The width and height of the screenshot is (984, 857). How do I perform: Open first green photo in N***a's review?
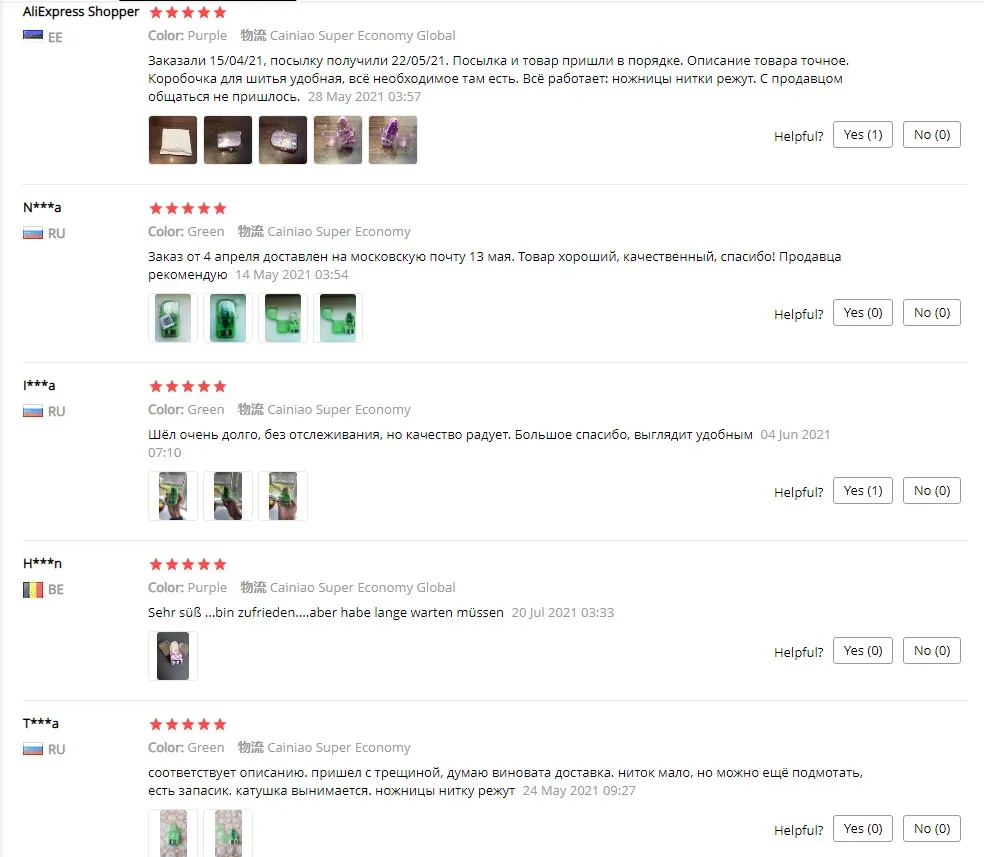173,318
